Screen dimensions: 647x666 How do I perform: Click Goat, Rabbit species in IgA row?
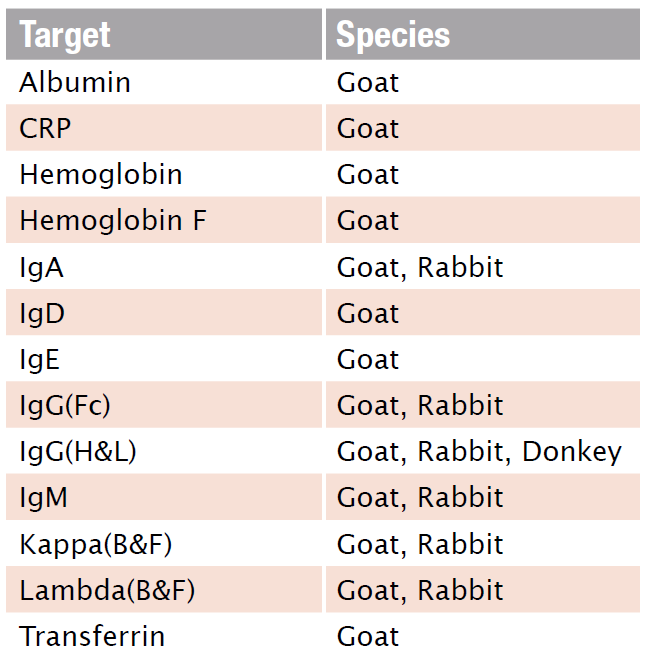click(x=420, y=267)
